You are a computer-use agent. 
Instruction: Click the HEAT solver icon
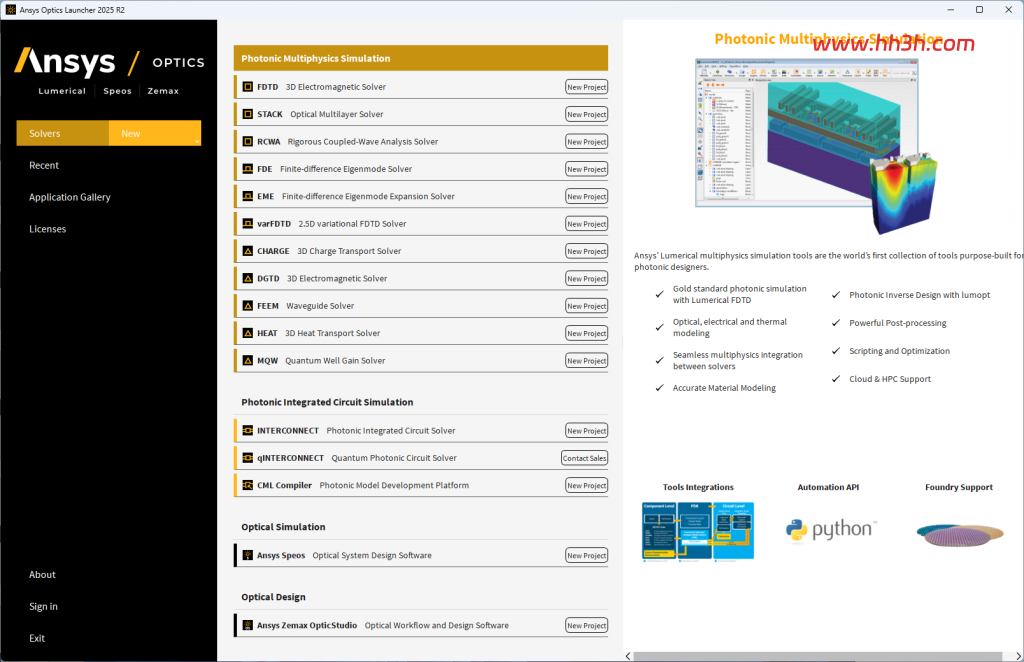pos(248,334)
